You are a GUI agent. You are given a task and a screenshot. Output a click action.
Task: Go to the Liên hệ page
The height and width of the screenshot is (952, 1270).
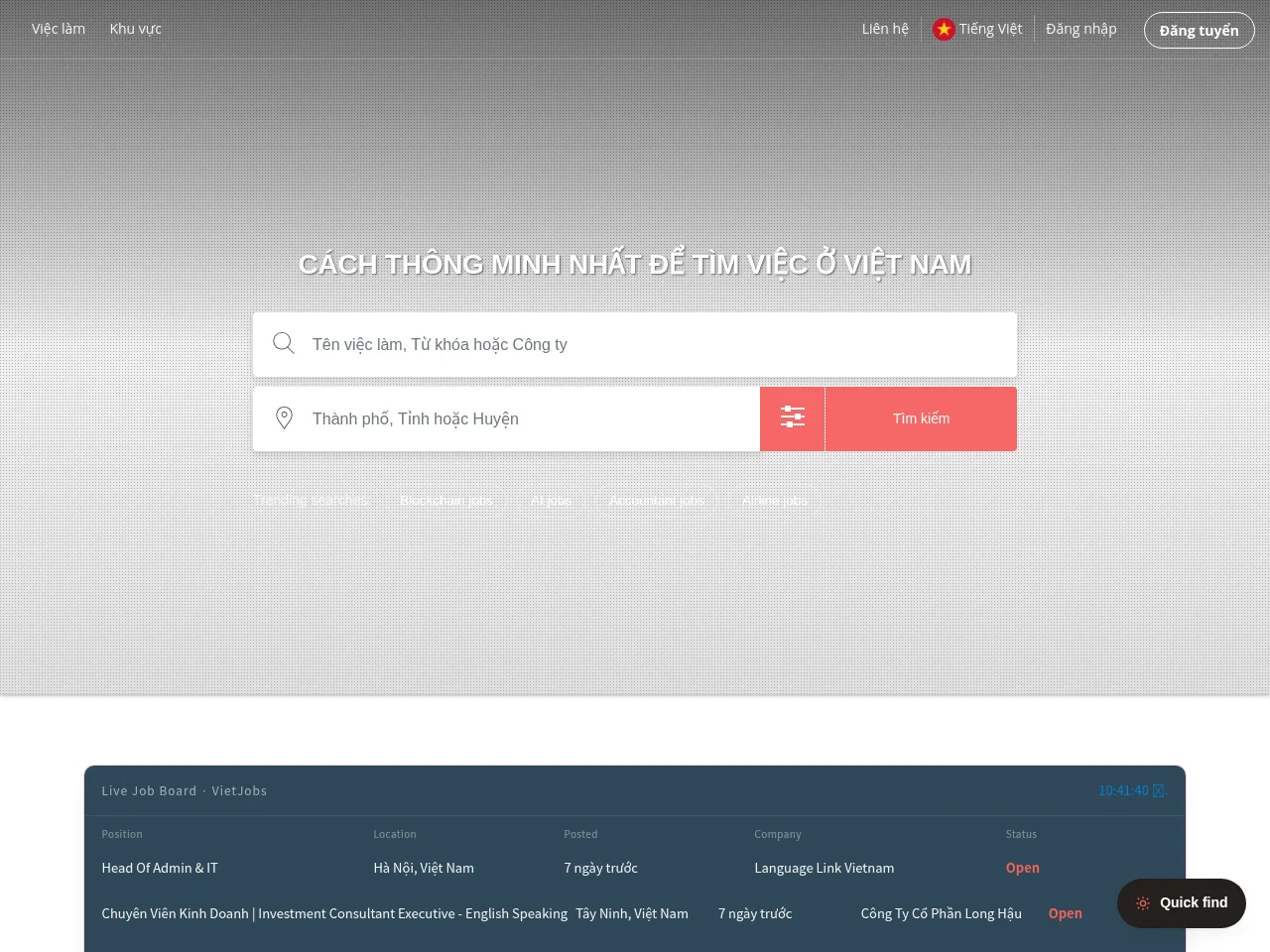885,29
